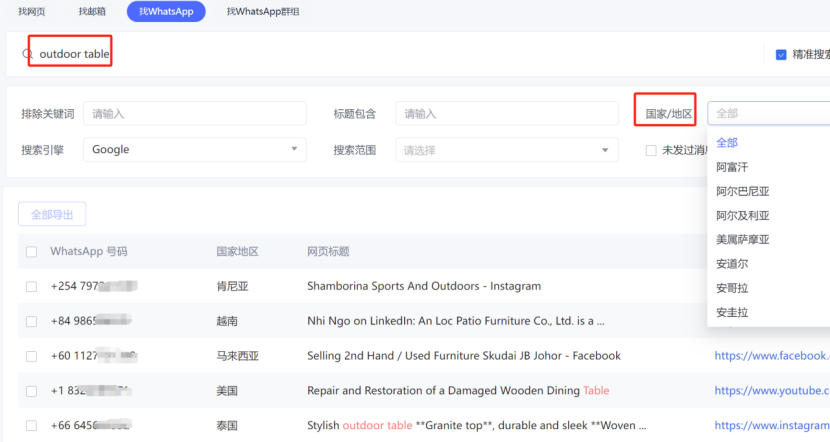Click the WhatsApp 号码 column header
The width and height of the screenshot is (830, 442).
pyautogui.click(x=89, y=251)
